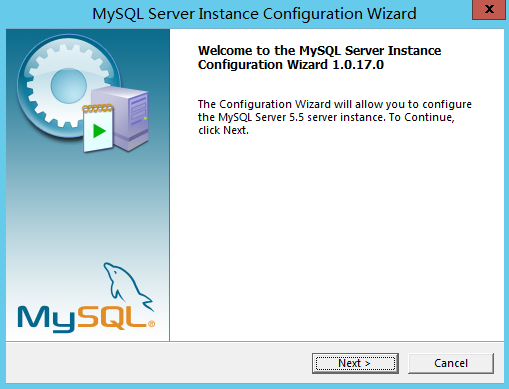Click the Next > button
This screenshot has height=389, width=509.
[x=355, y=363]
